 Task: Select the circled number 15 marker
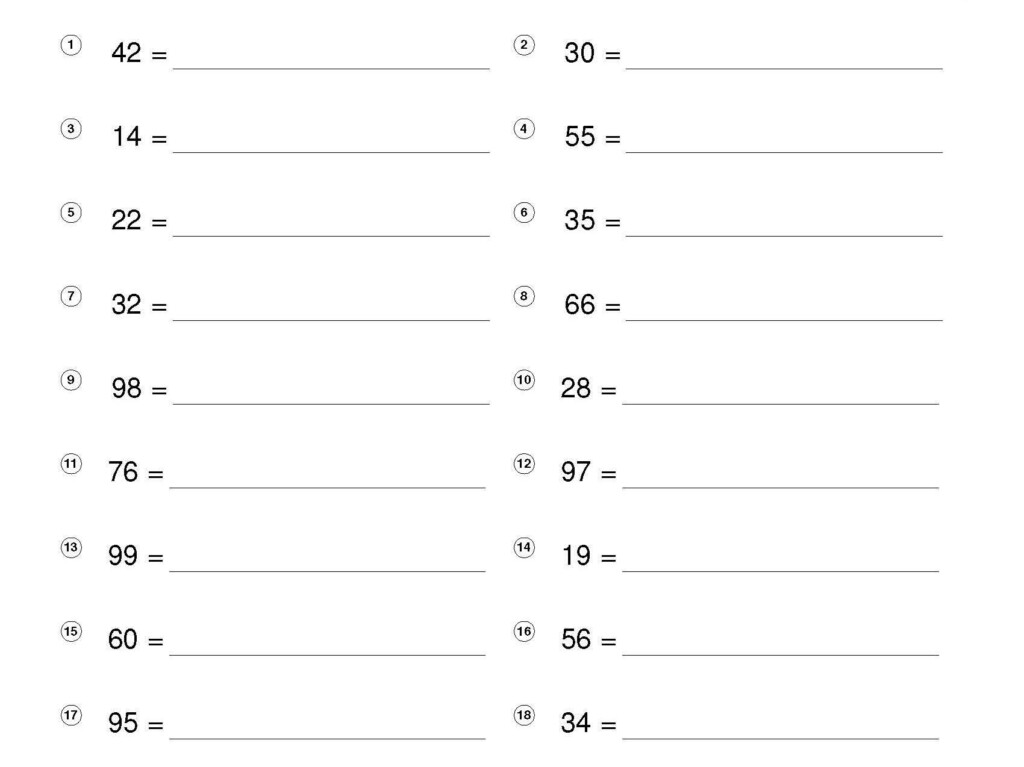[x=71, y=631]
